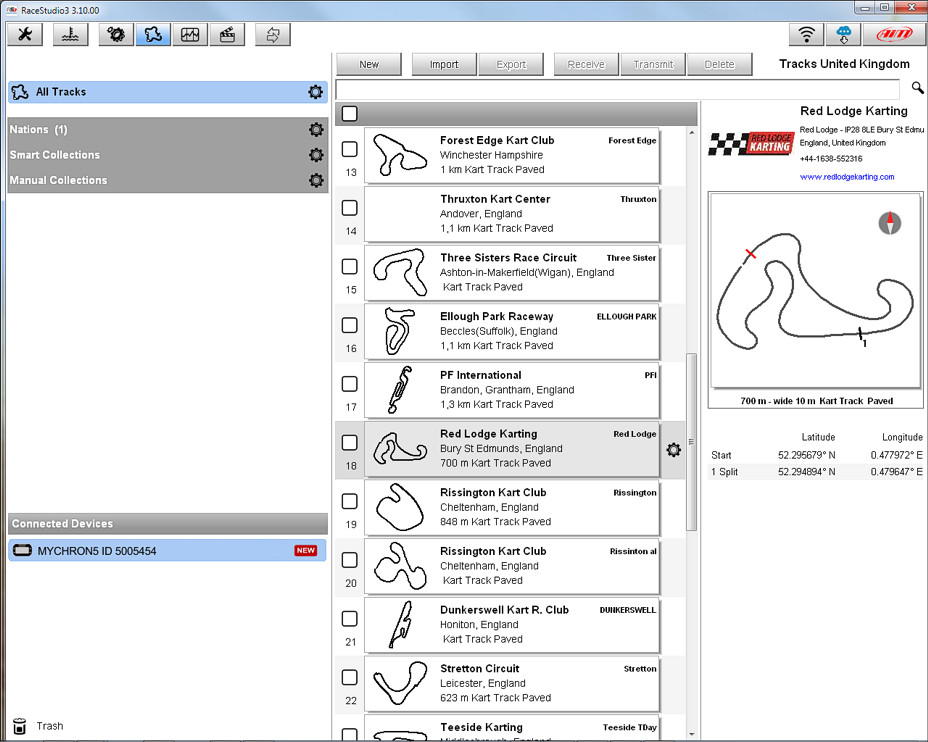The width and height of the screenshot is (928, 742).
Task: Open the cloud download icon
Action: click(x=843, y=35)
